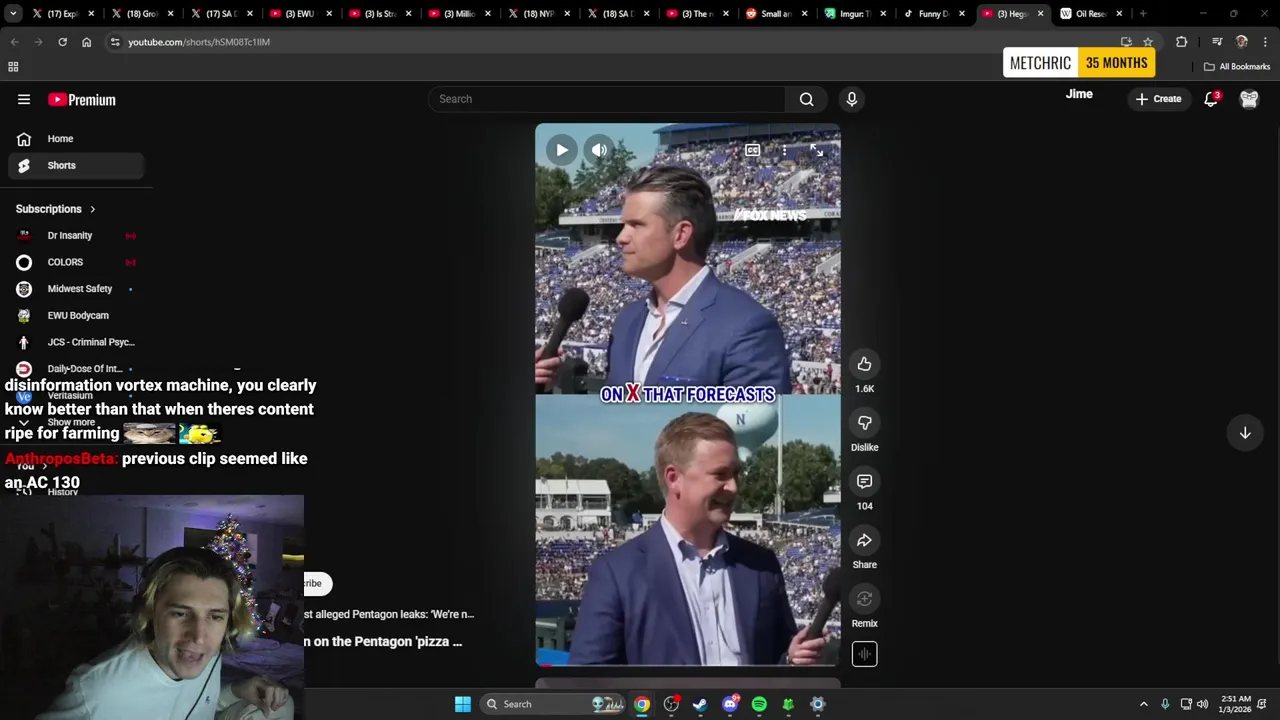The image size is (1280, 720).
Task: Dislike the Short with thumbs down
Action: point(864,423)
